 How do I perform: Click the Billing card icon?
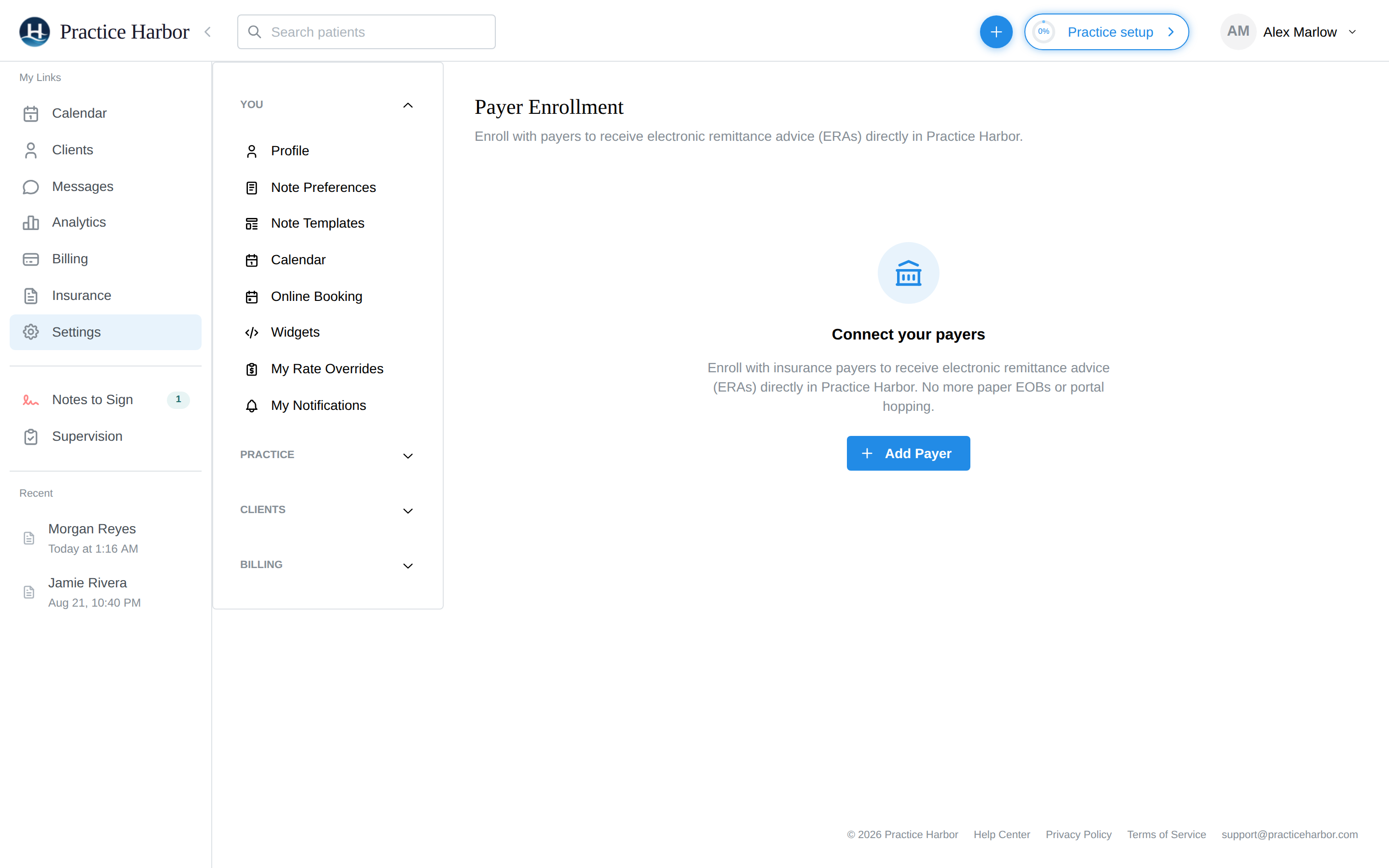(31, 259)
